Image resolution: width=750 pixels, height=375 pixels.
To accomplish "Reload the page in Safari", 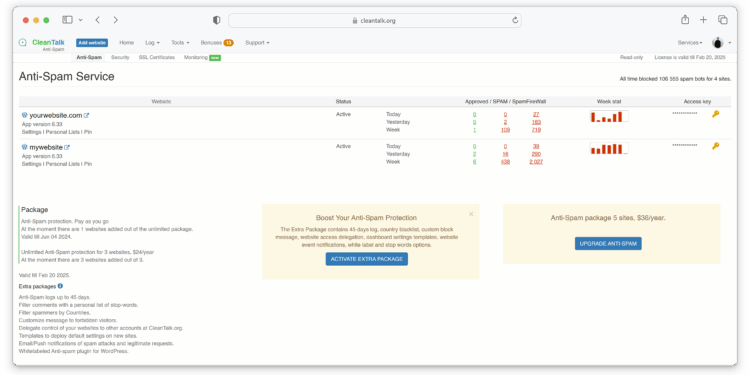I will pos(515,20).
